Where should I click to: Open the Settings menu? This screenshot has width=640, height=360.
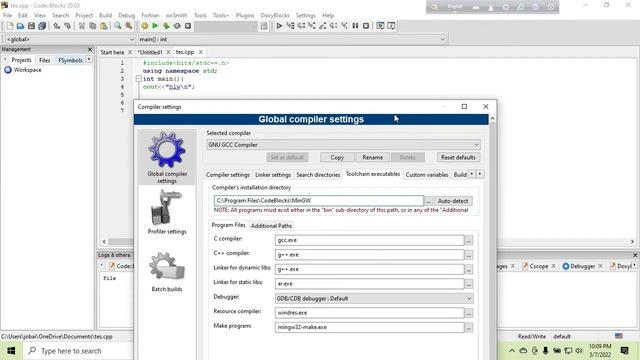(x=306, y=15)
